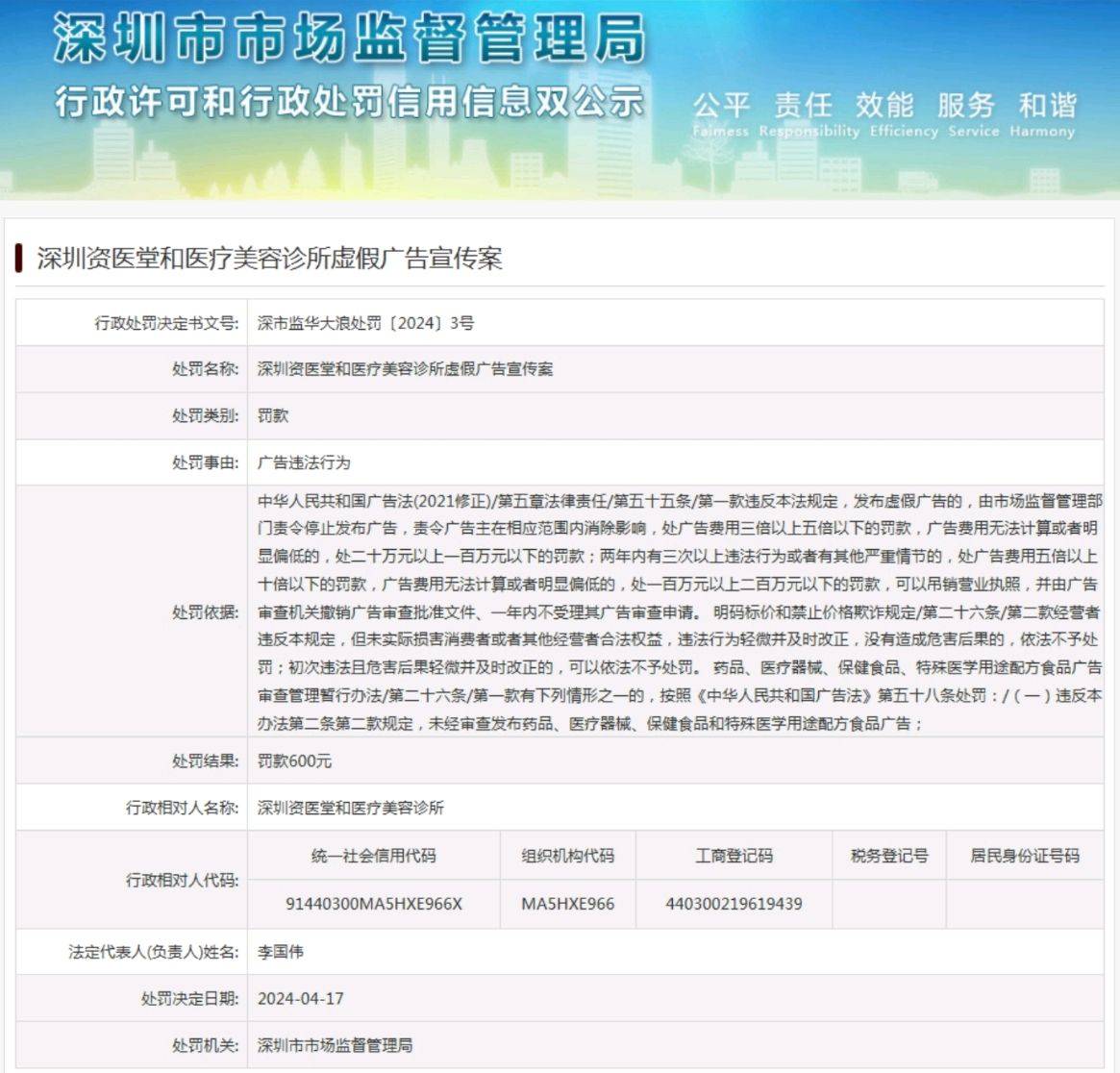Select the case heading 深圳资医堂和医疗美容诊所虚假广告宣传案
Image resolution: width=1120 pixels, height=1073 pixels.
269,259
